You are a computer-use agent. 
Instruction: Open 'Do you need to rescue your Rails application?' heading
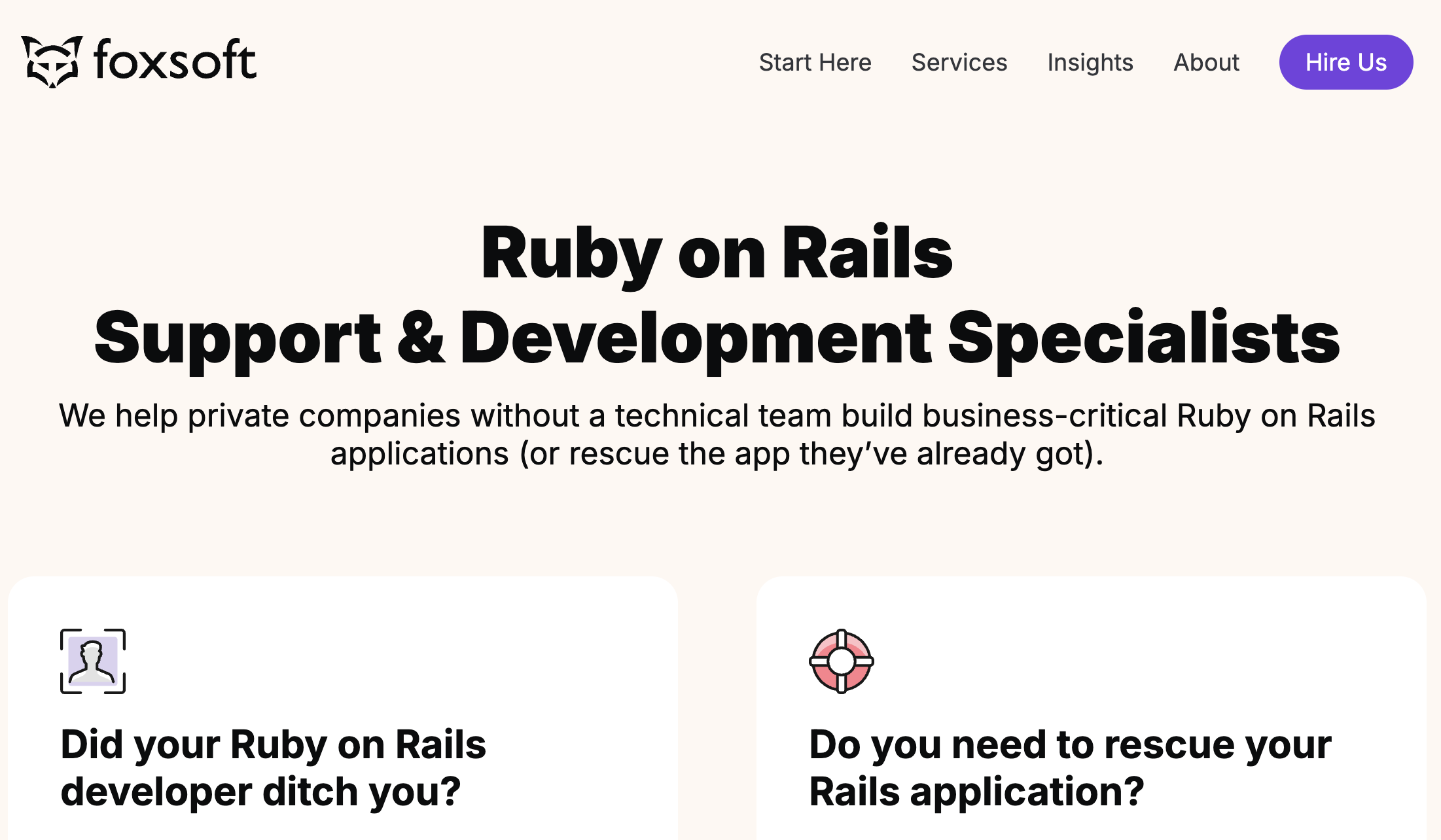coord(1071,768)
